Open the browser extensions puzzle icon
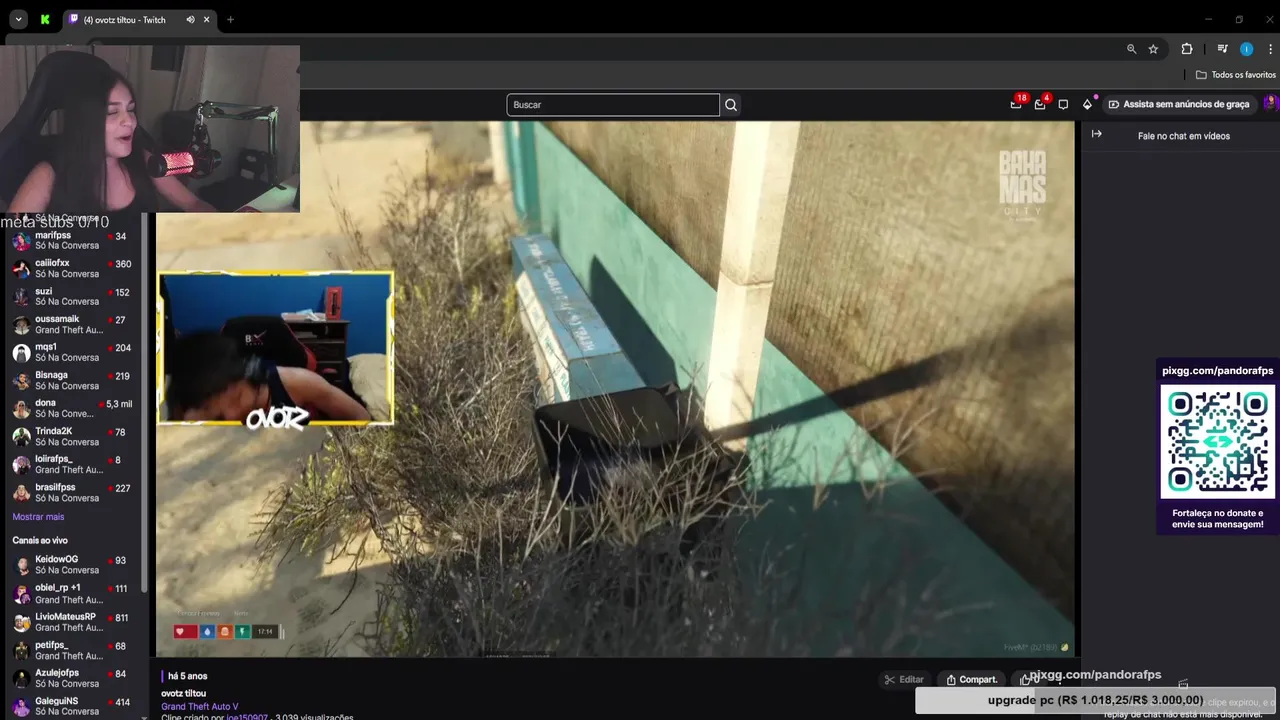This screenshot has height=720, width=1280. (x=1187, y=49)
